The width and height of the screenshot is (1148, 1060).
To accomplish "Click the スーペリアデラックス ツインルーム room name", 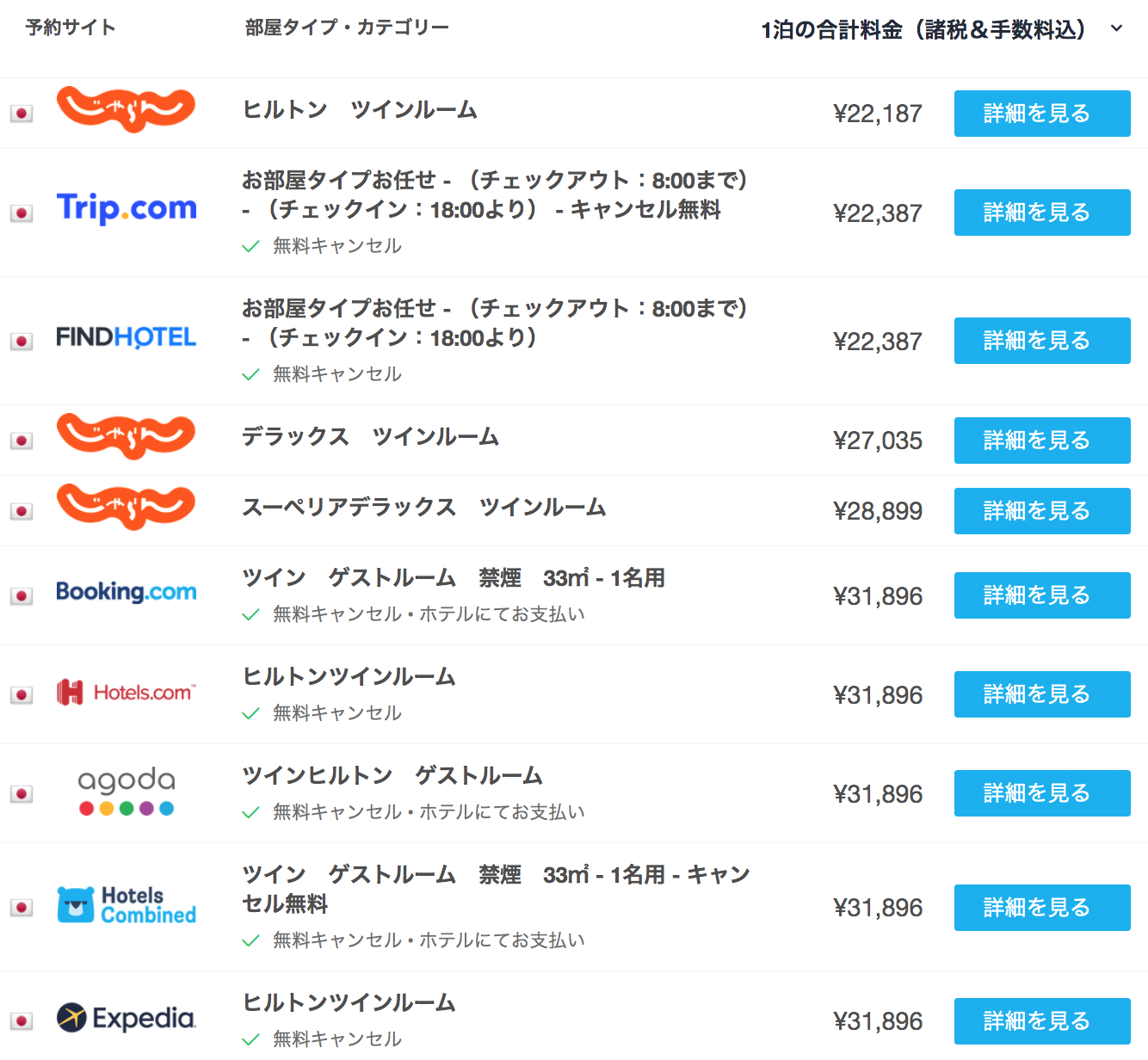I will click(x=423, y=508).
